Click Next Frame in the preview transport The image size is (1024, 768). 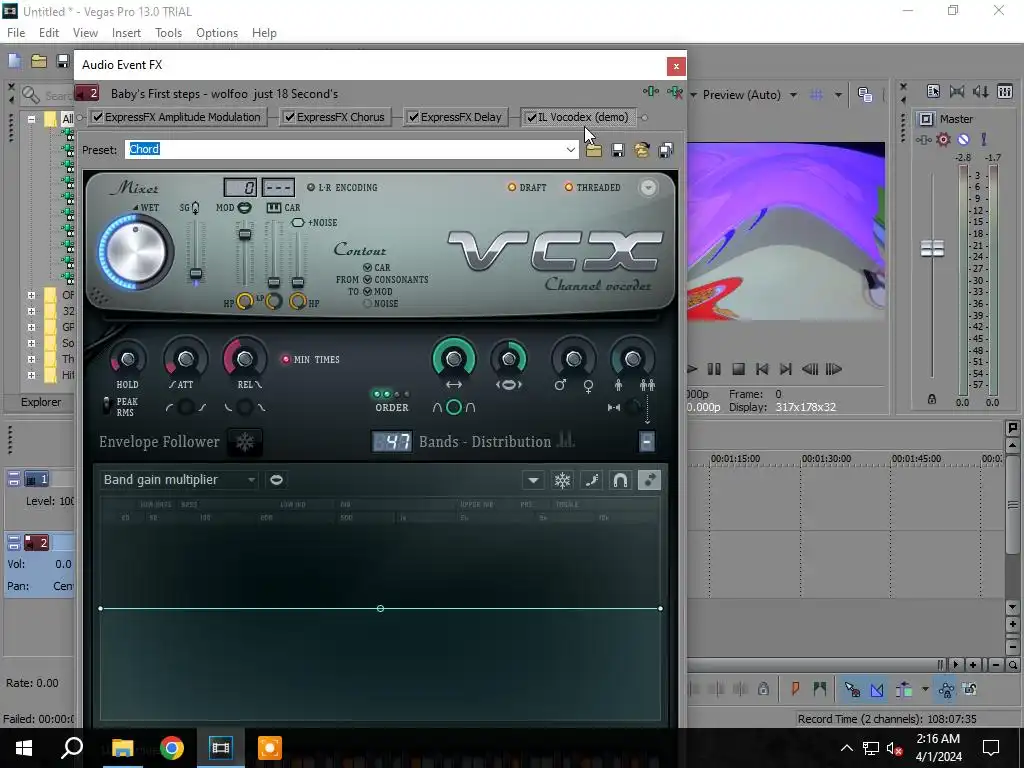point(834,369)
